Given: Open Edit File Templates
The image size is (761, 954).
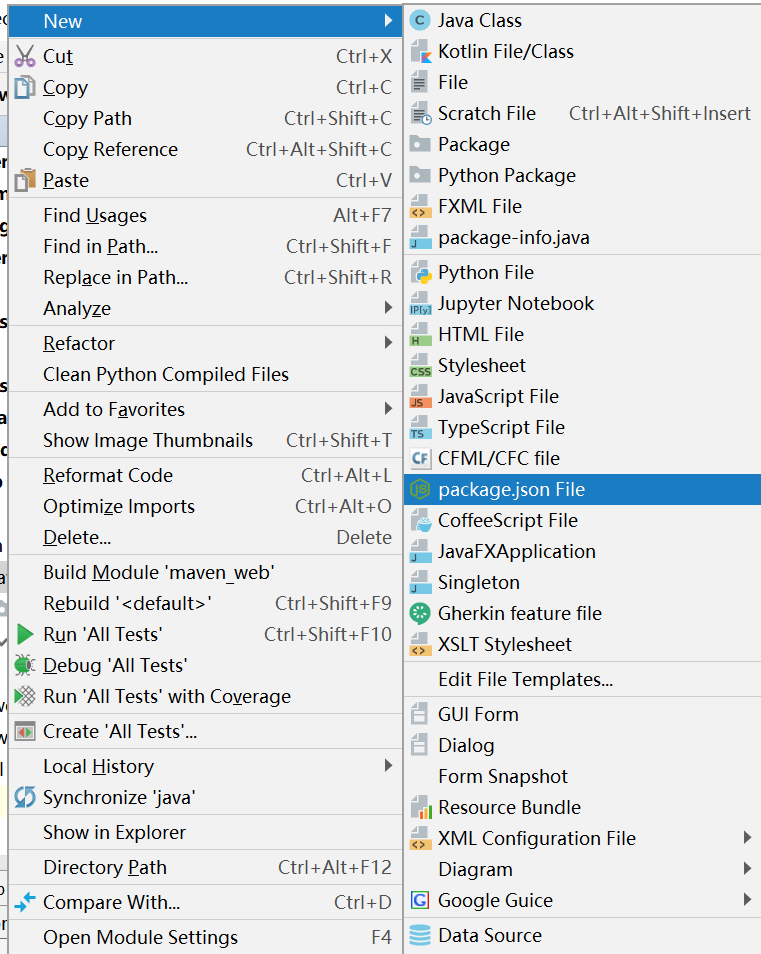Looking at the screenshot, I should (525, 680).
